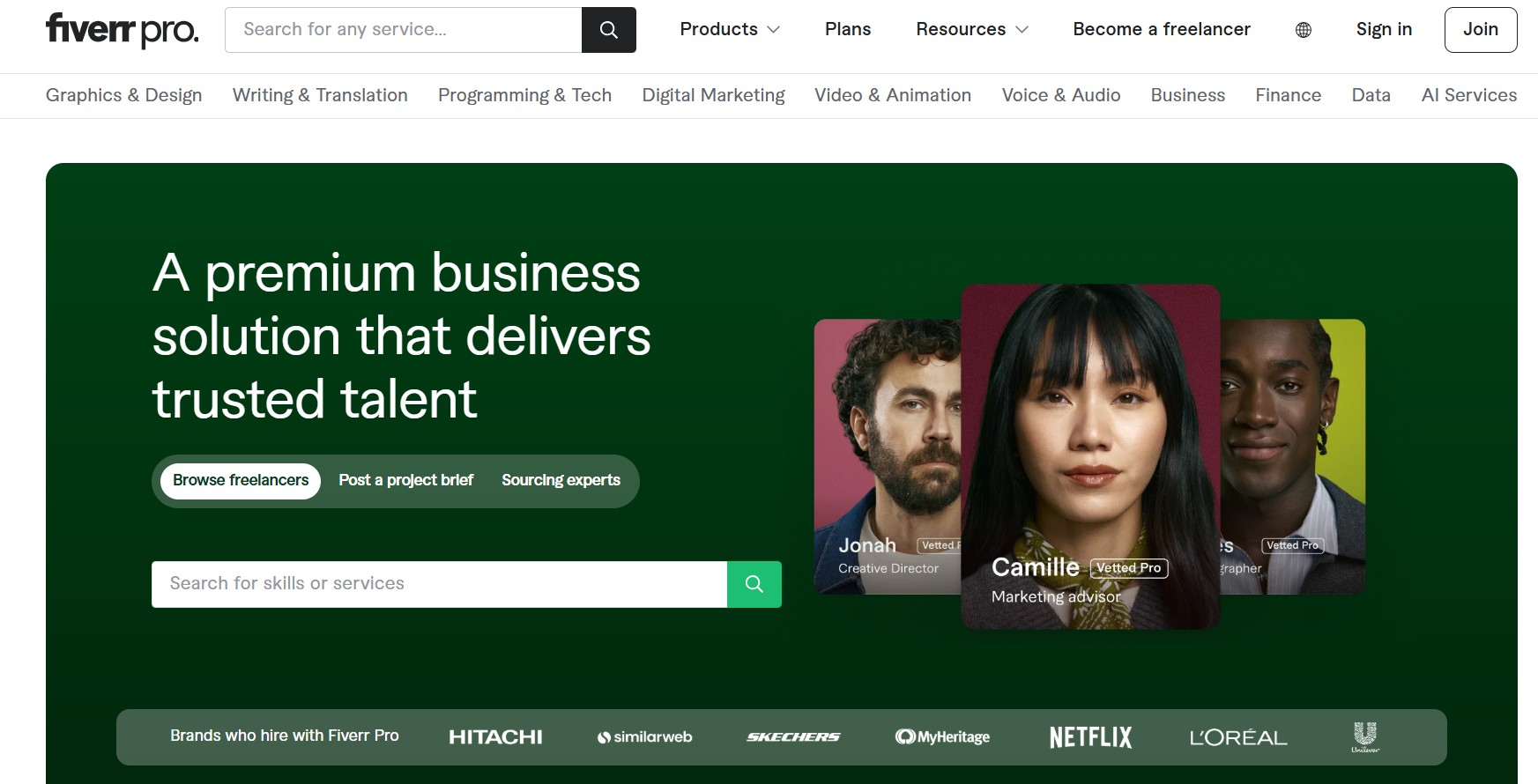Open the globe language selector
Image resolution: width=1538 pixels, height=784 pixels.
tap(1303, 30)
